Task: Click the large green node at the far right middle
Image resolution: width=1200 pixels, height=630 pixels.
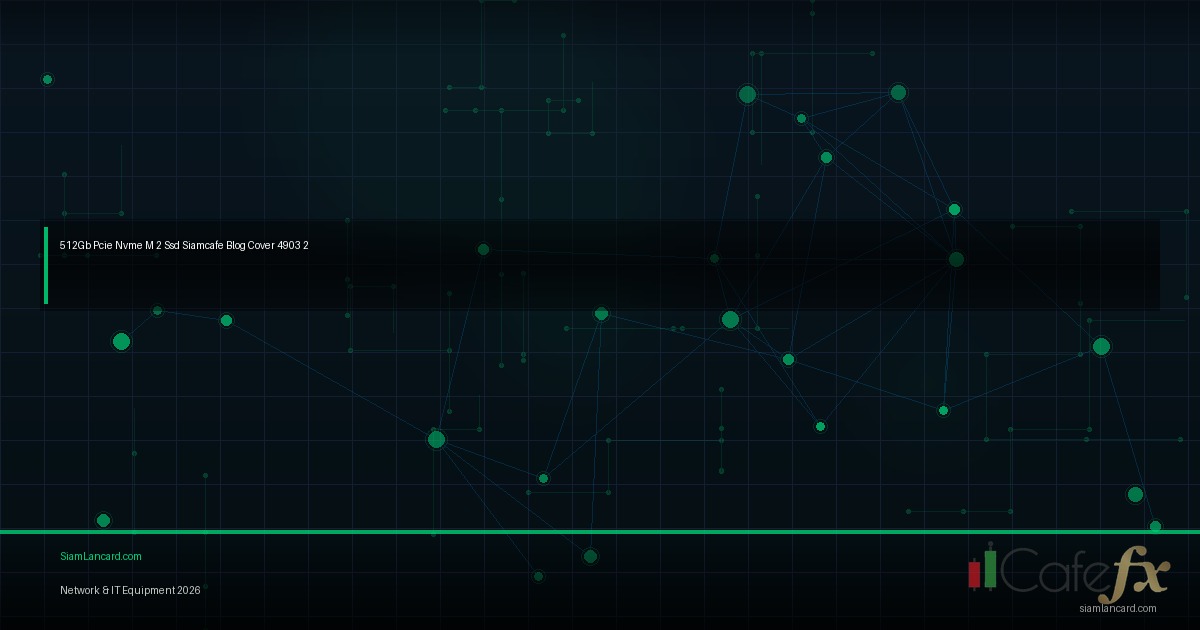Action: click(x=1101, y=346)
